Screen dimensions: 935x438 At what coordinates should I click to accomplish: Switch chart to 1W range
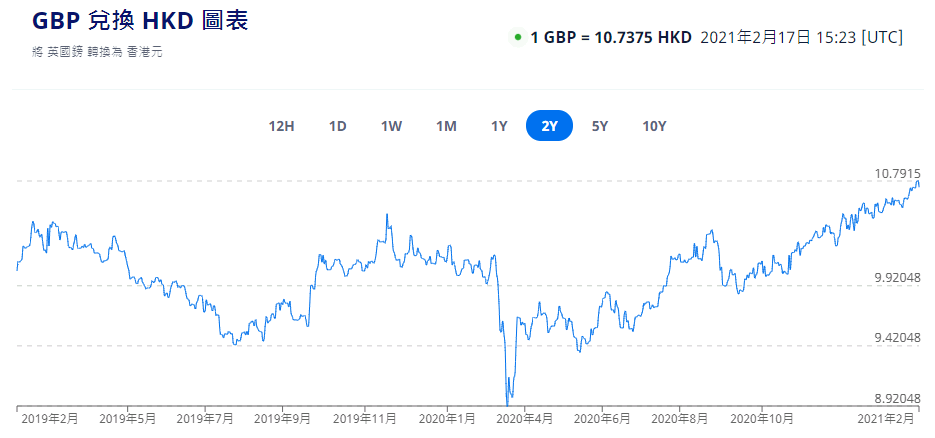tap(392, 126)
